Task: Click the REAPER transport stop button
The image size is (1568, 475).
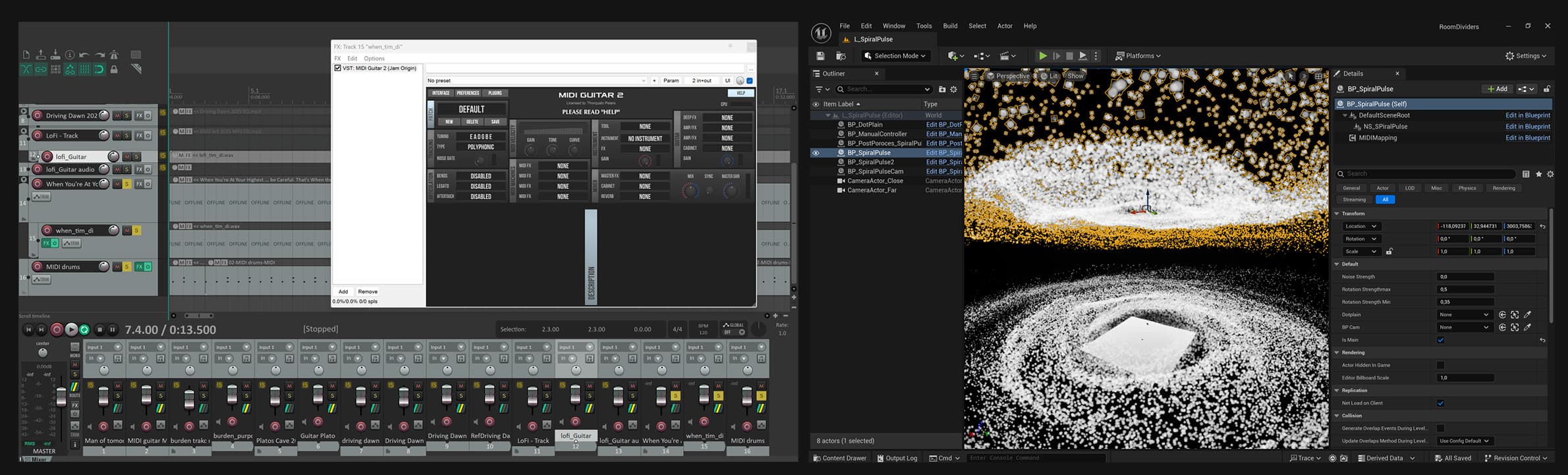Action: tap(99, 330)
